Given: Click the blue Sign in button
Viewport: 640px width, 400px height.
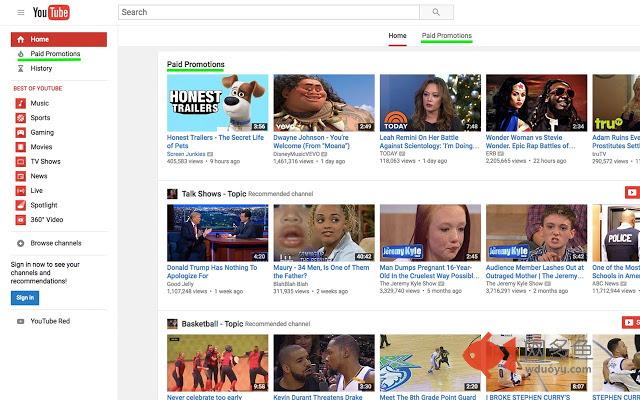Looking at the screenshot, I should coord(25,297).
